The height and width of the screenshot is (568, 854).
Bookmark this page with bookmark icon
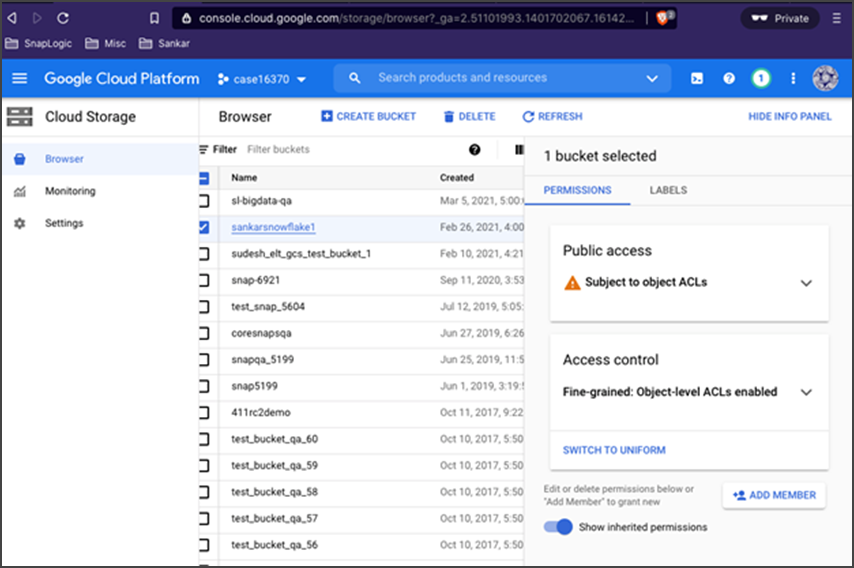coord(155,19)
